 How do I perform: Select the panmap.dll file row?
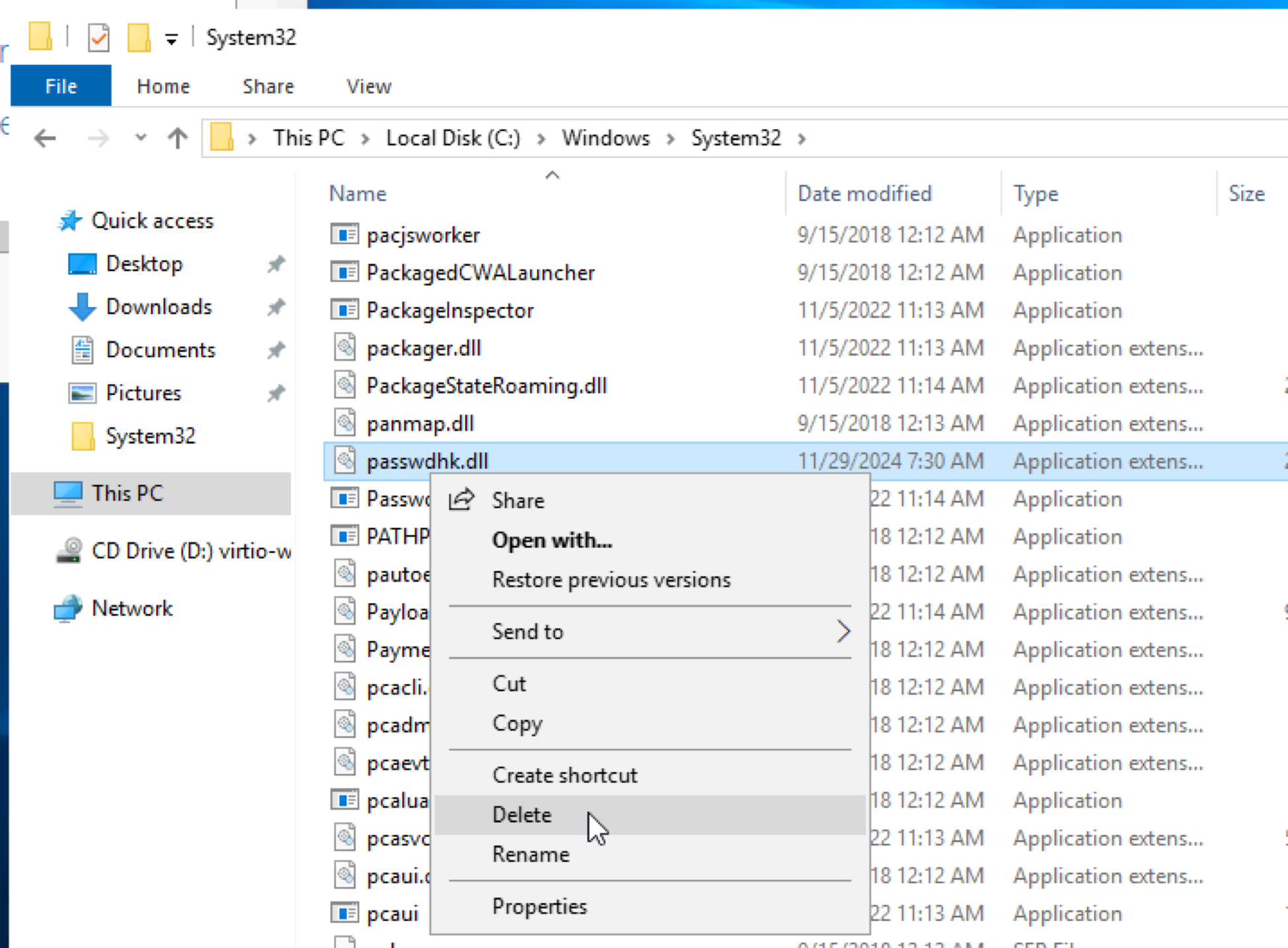tap(420, 423)
